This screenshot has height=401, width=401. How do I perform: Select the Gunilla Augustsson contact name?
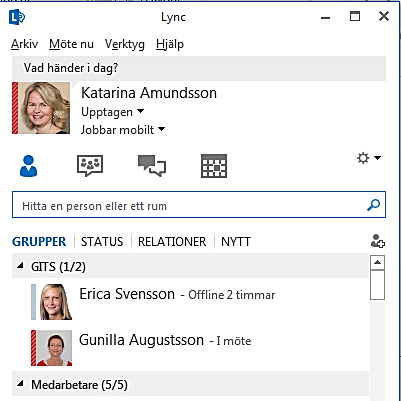coord(141,340)
